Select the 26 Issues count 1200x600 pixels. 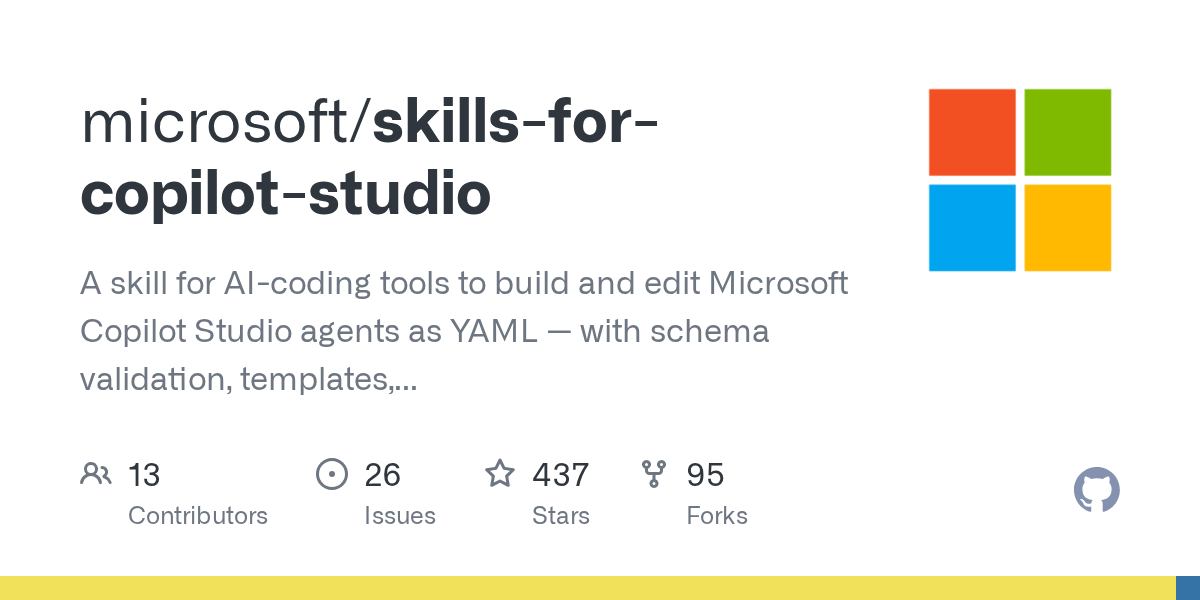tap(382, 474)
